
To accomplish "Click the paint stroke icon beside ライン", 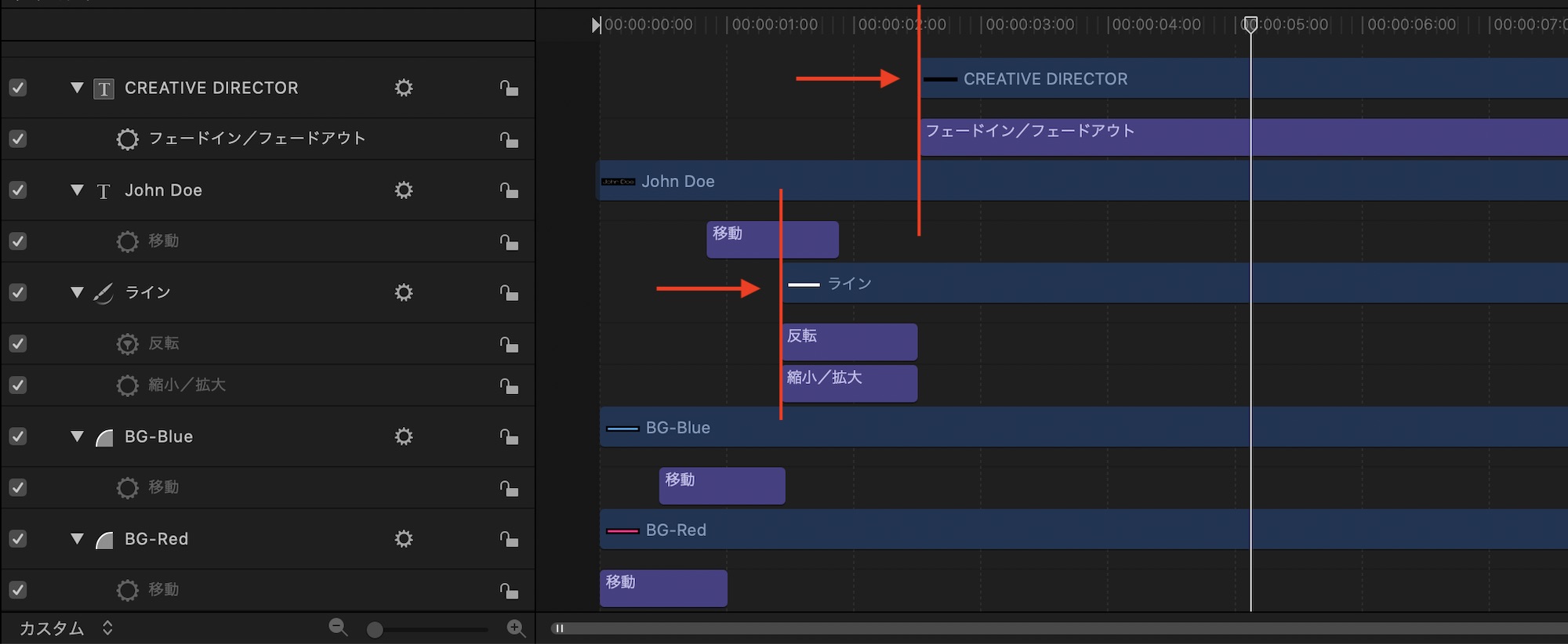I will pyautogui.click(x=103, y=293).
